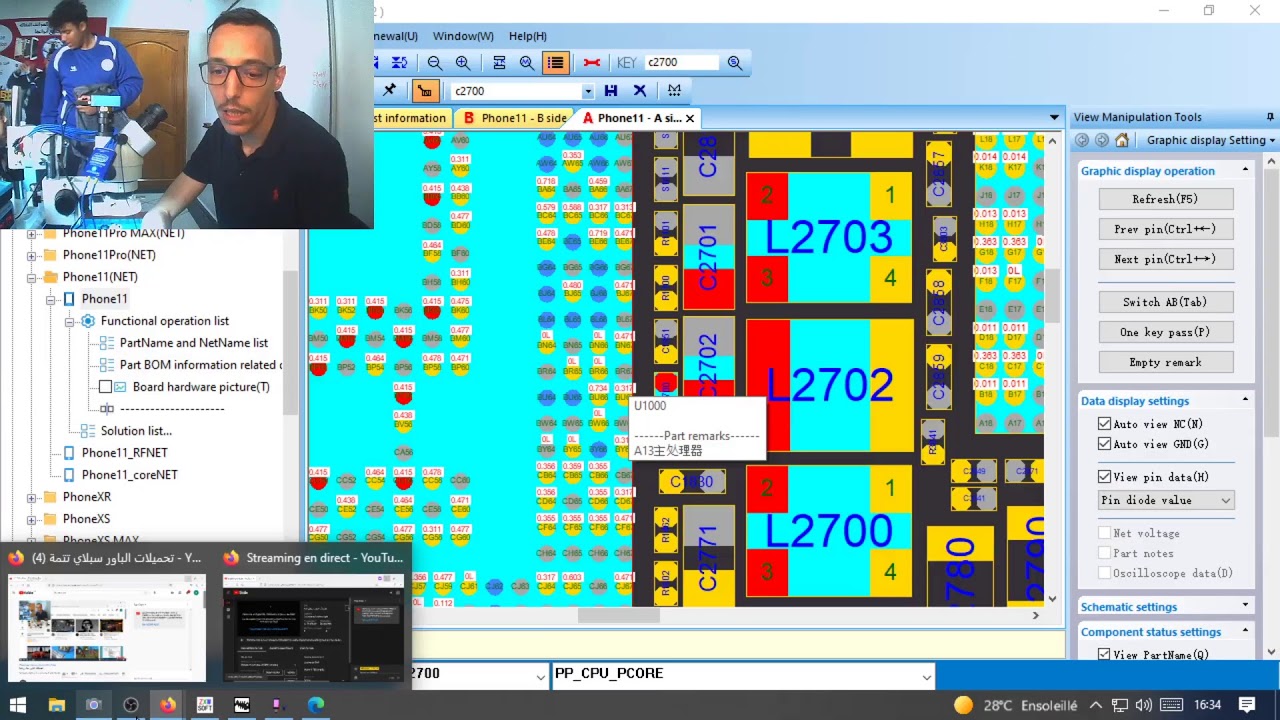
Task: Click the zoom out magnifier icon
Action: 434,63
